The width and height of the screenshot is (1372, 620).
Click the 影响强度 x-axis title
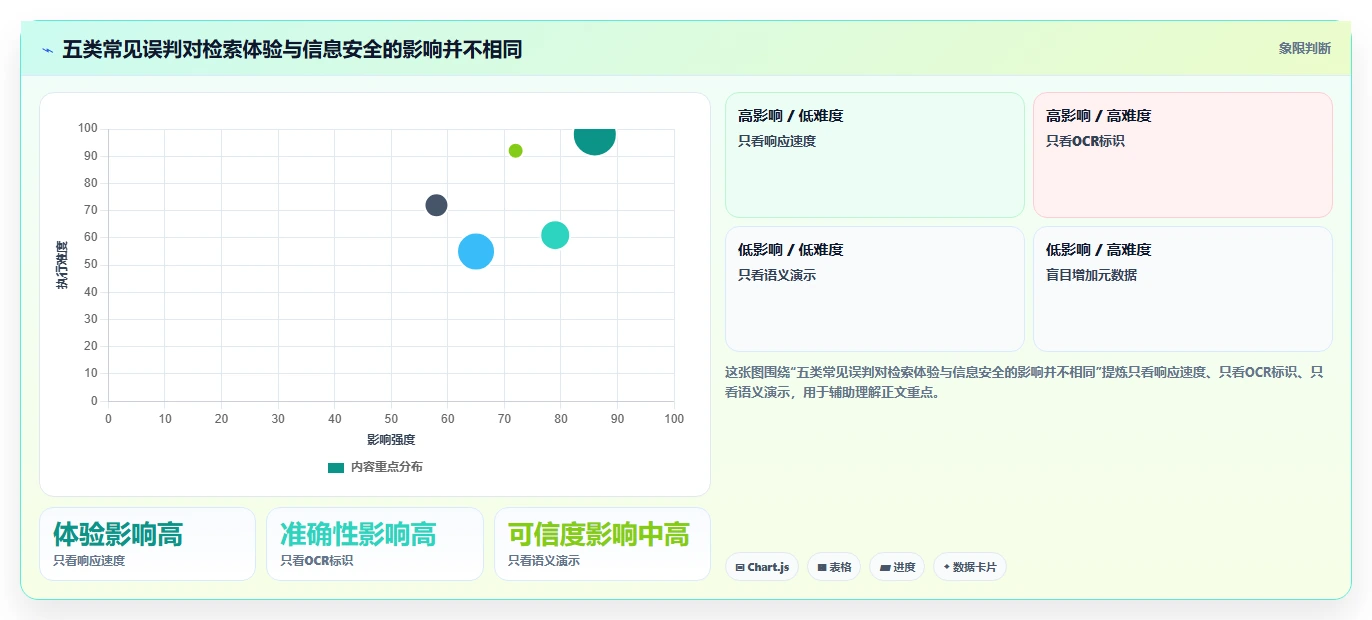coord(391,439)
